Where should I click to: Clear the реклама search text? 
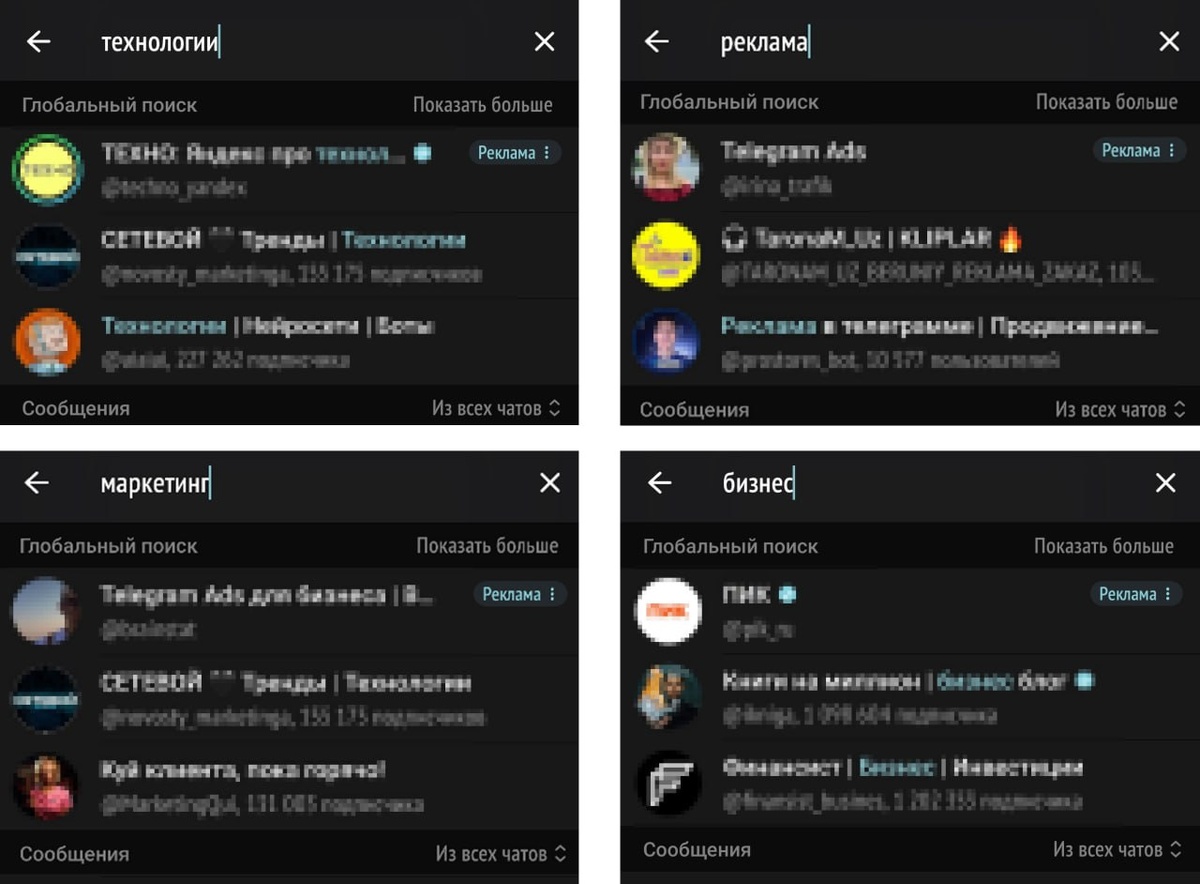point(1169,42)
